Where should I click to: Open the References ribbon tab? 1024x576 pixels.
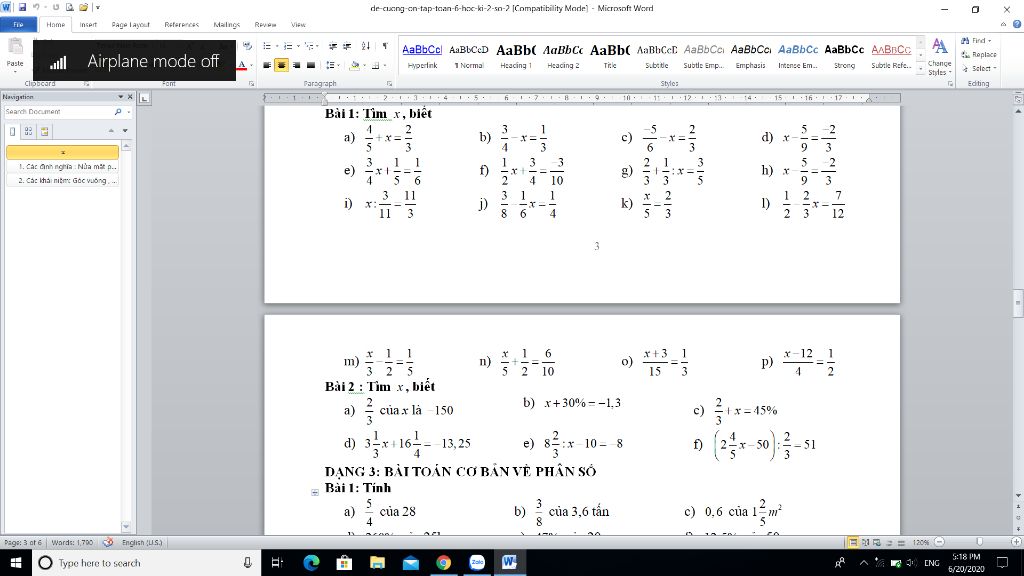click(182, 25)
